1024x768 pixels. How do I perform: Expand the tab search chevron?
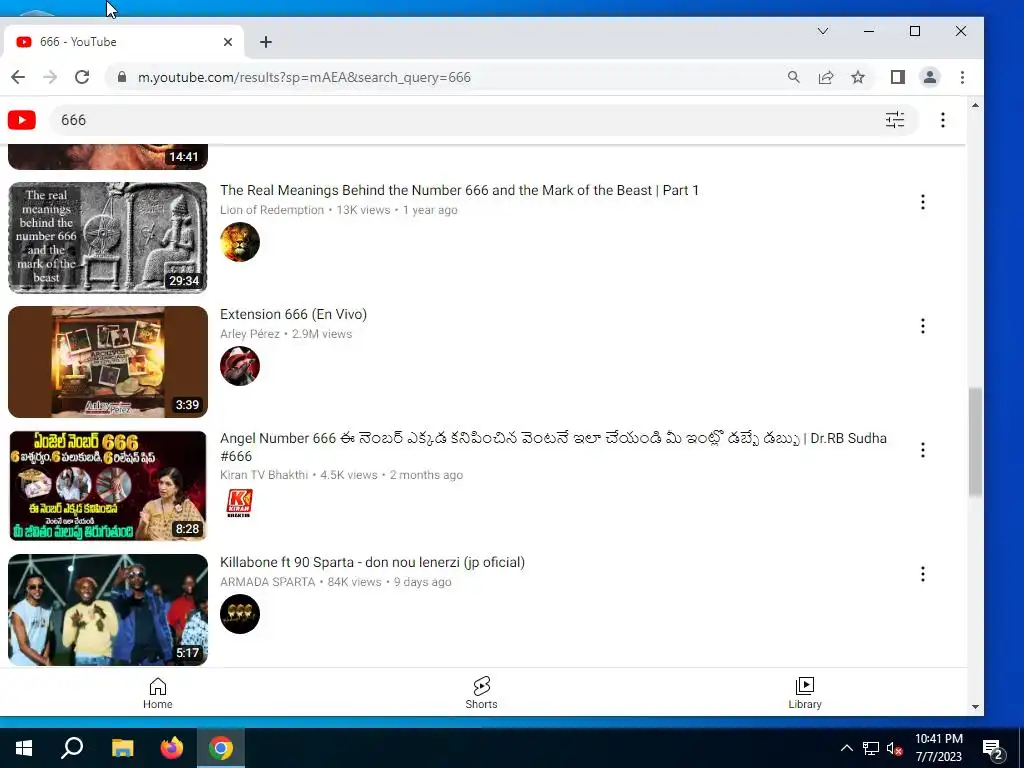[823, 31]
